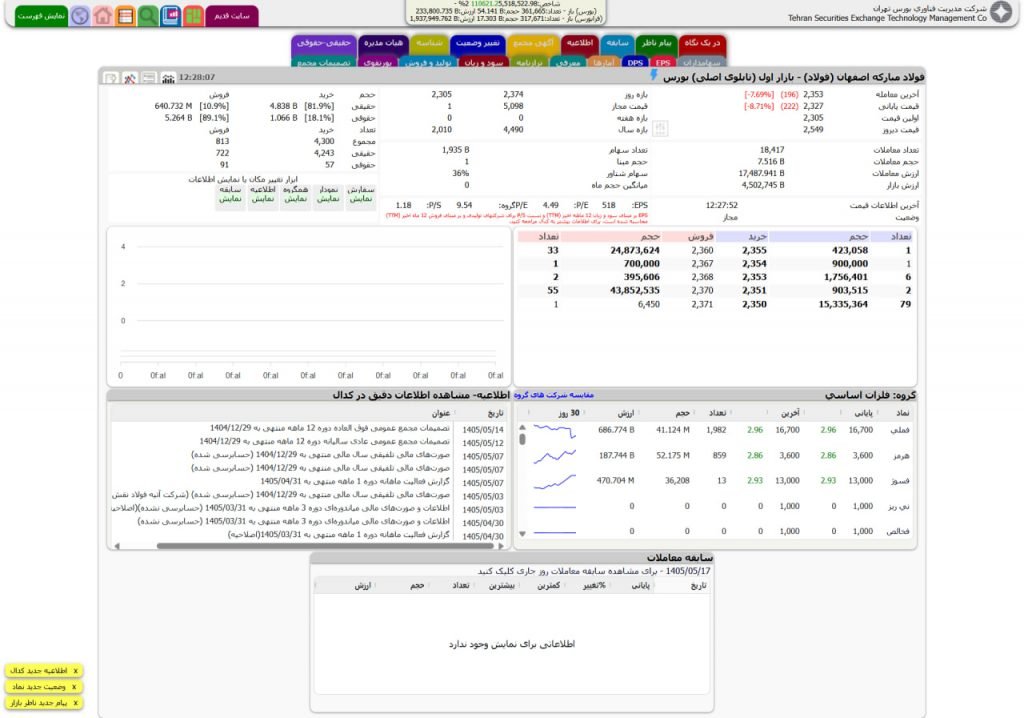Open the تولید و فروش tab

[427, 63]
